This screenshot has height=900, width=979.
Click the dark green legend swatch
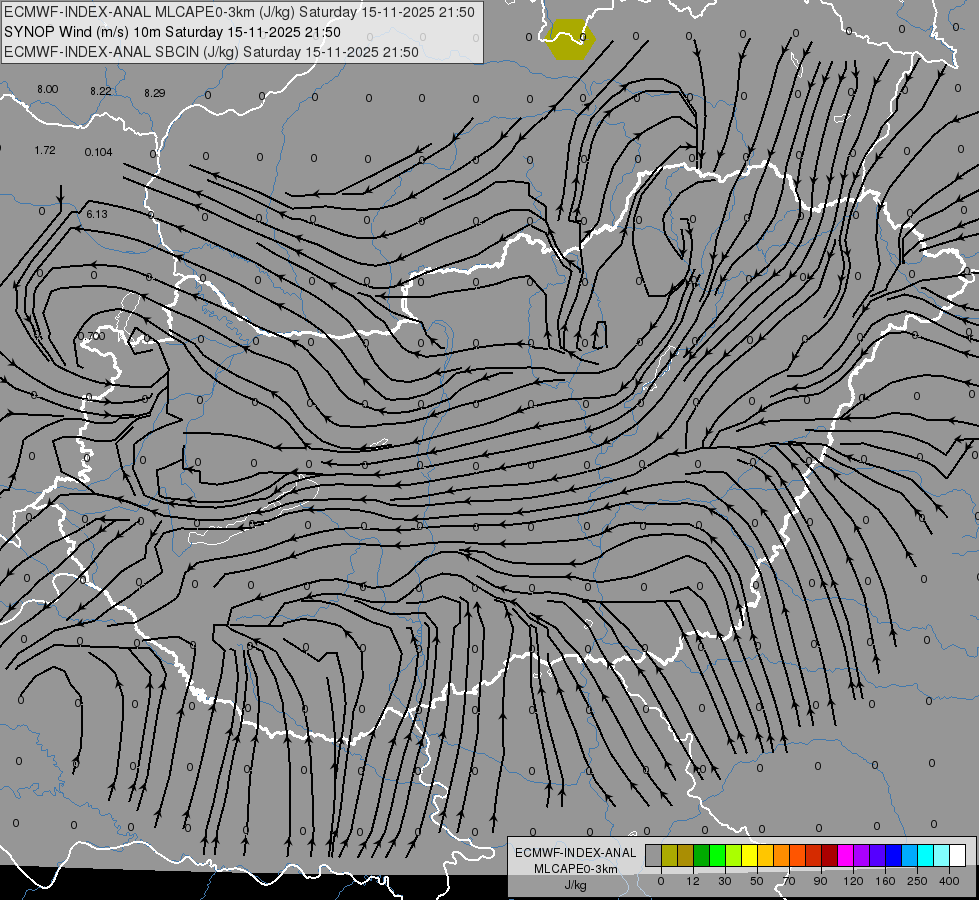point(701,856)
